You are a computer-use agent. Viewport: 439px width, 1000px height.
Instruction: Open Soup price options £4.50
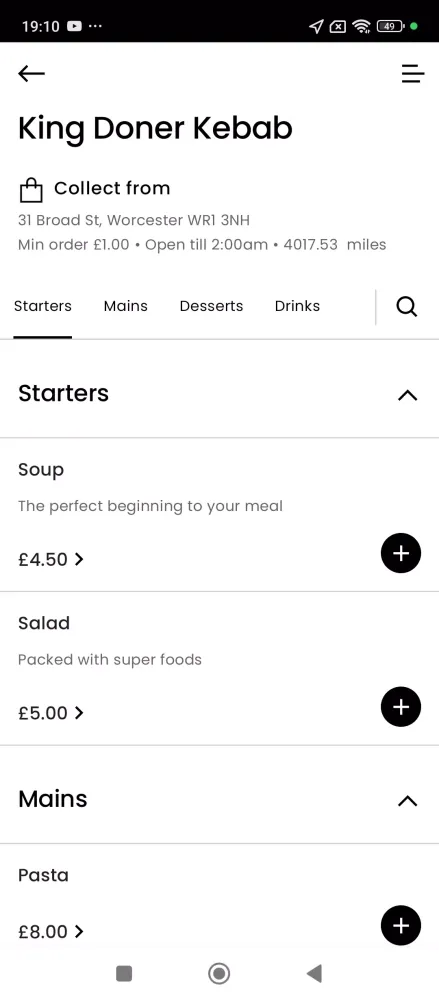[51, 559]
